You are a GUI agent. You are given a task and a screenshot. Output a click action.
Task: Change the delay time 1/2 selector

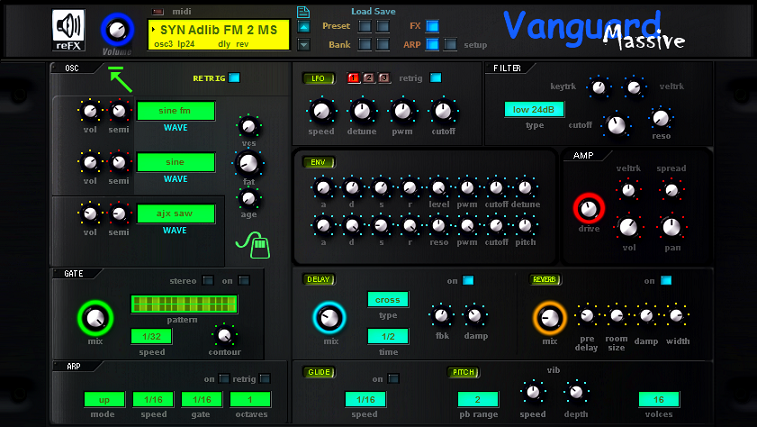[x=388, y=336]
